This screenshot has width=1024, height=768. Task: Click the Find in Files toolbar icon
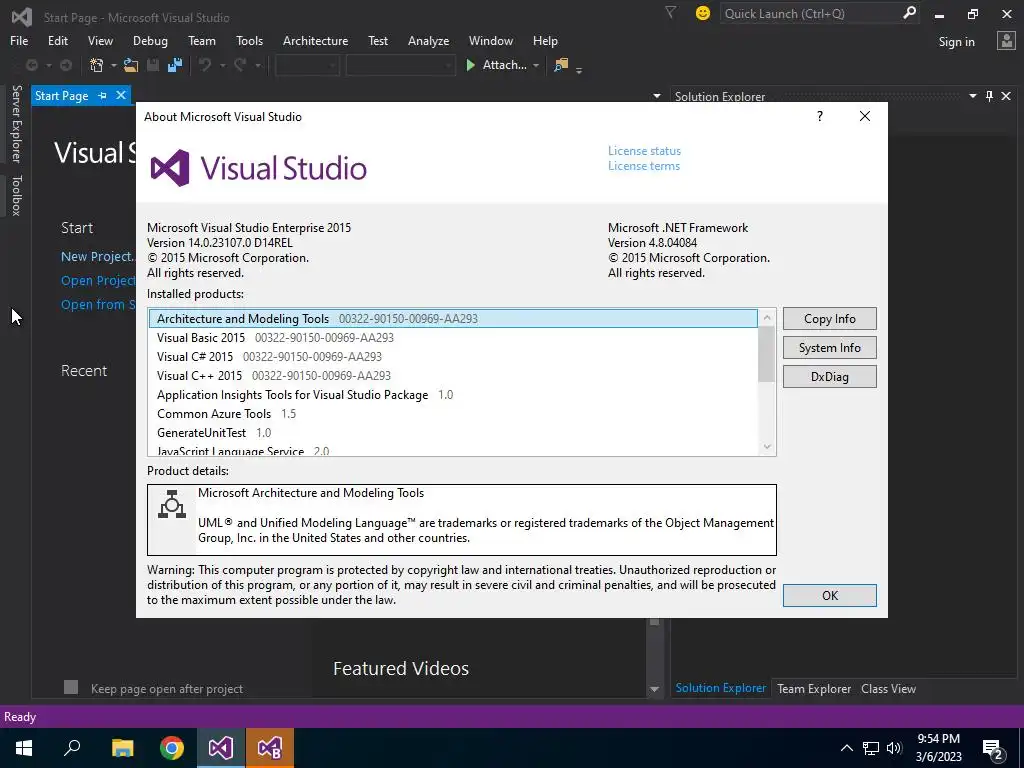point(561,65)
